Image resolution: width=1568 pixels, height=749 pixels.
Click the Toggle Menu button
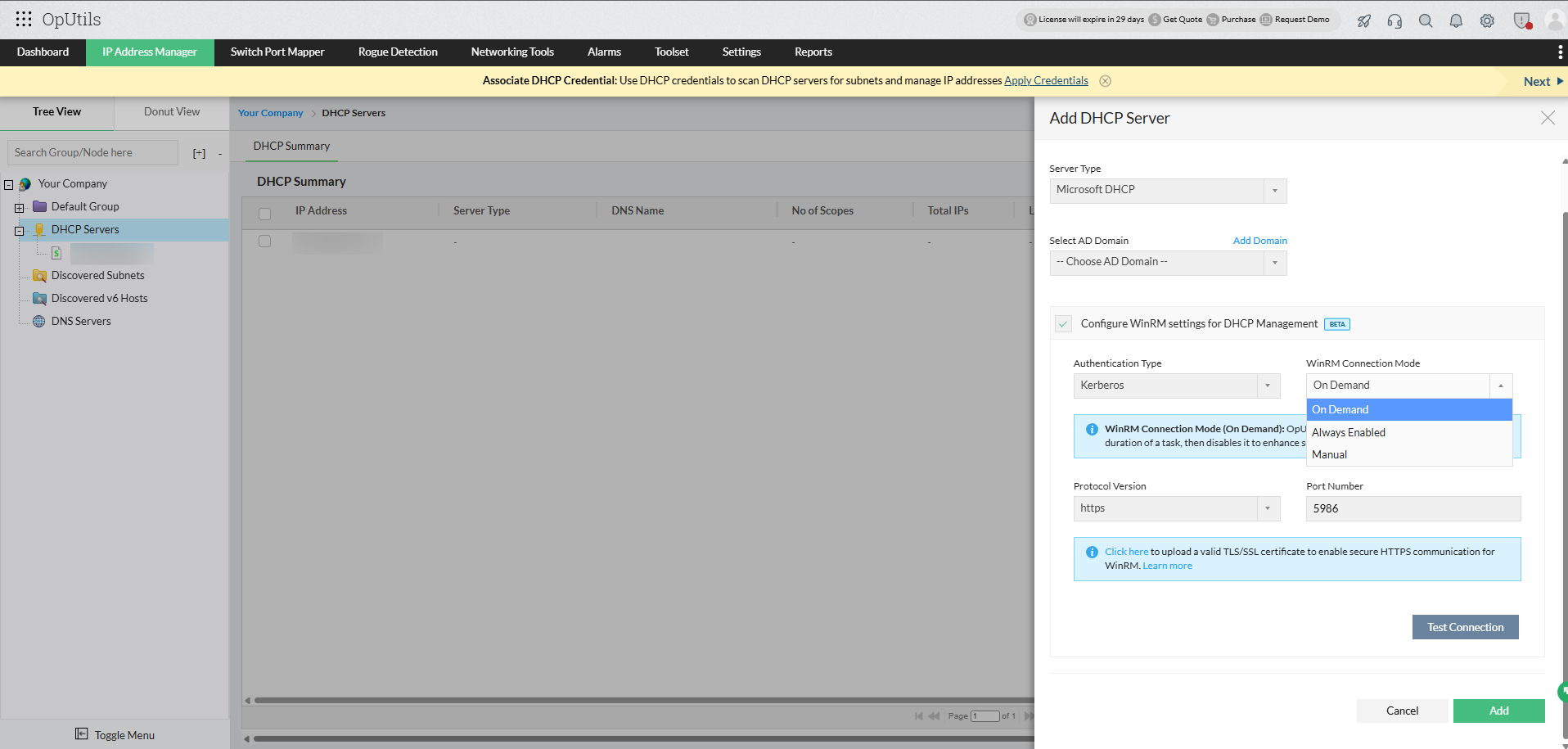pos(115,734)
